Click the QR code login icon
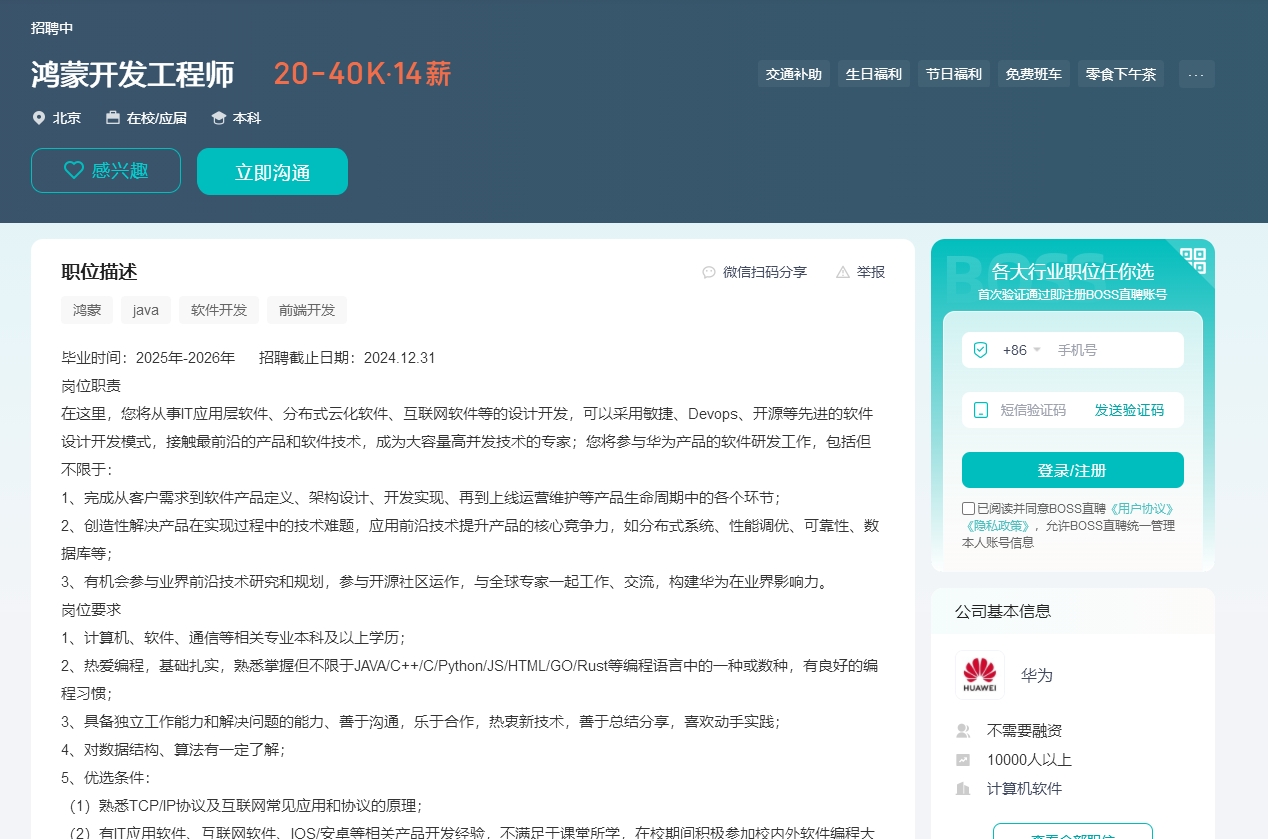This screenshot has height=839, width=1268. (1193, 261)
